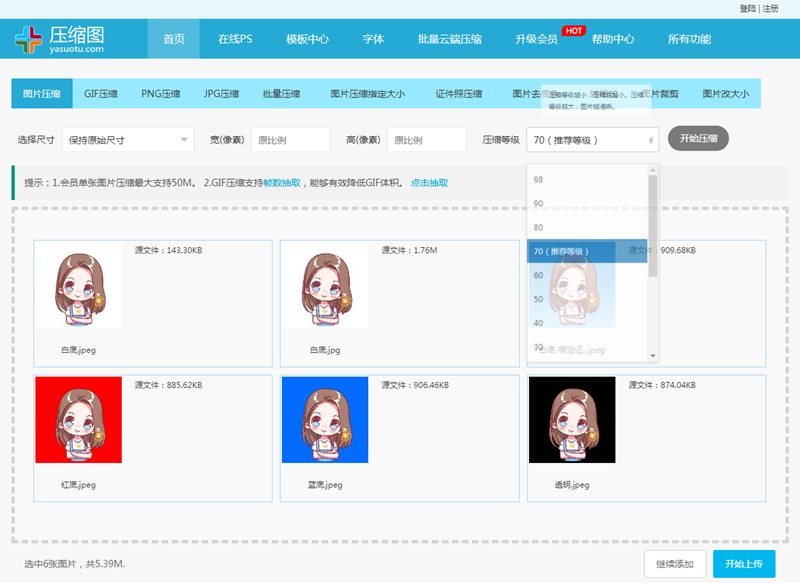Click the 注册 register link
This screenshot has height=583, width=800.
coord(770,9)
